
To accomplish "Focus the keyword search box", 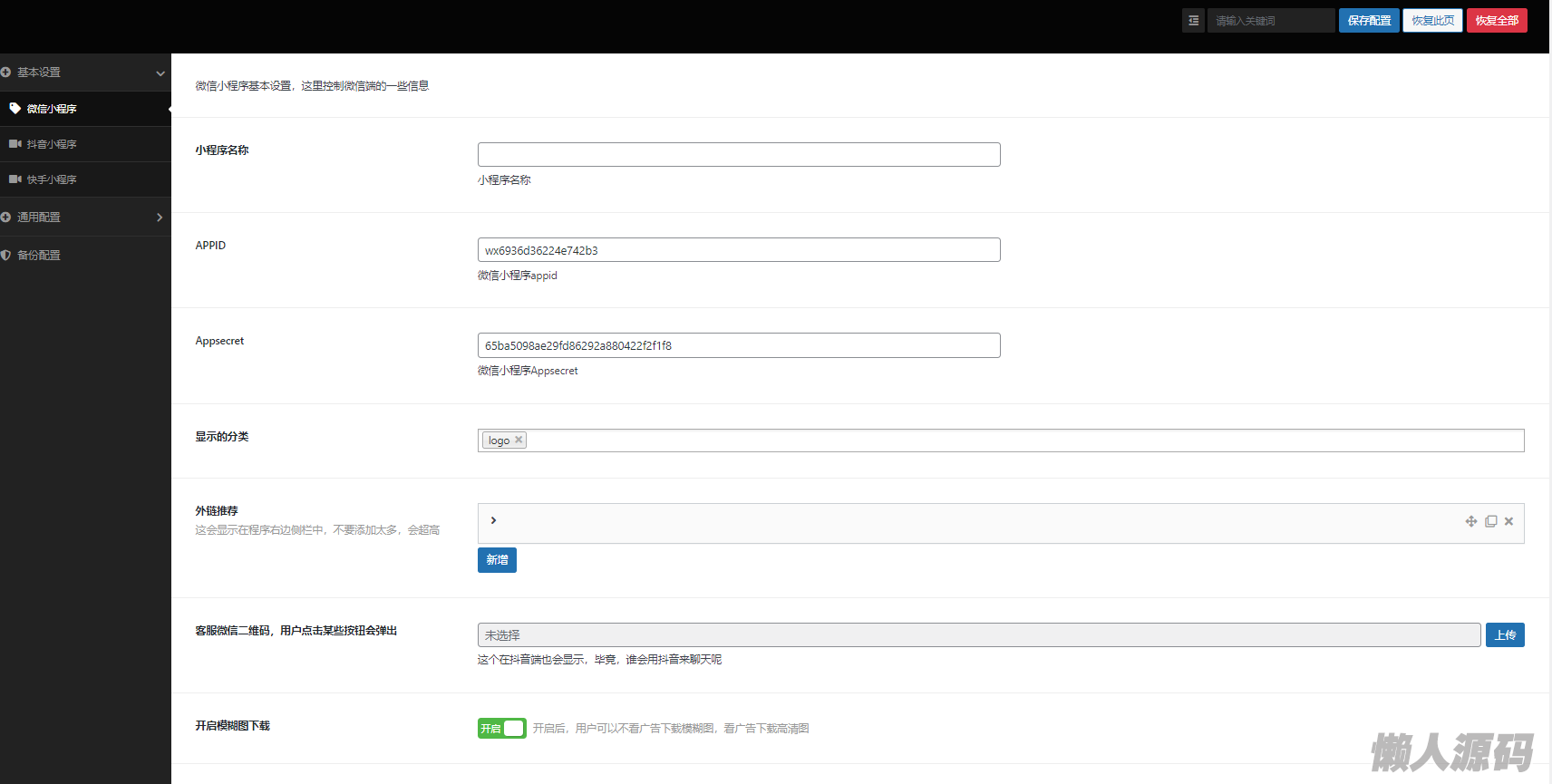I will pos(1271,20).
